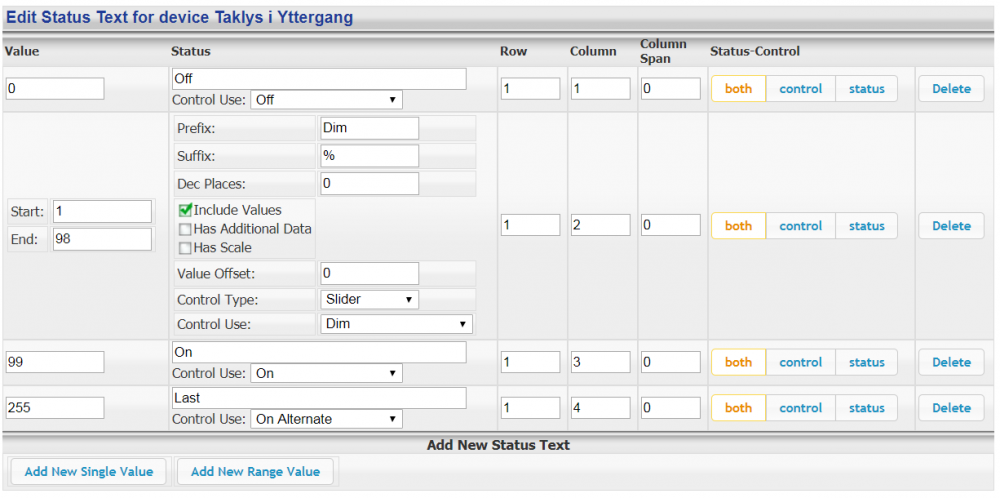Choose 'control' option in the Off row
This screenshot has width=1000, height=498.
coord(800,89)
